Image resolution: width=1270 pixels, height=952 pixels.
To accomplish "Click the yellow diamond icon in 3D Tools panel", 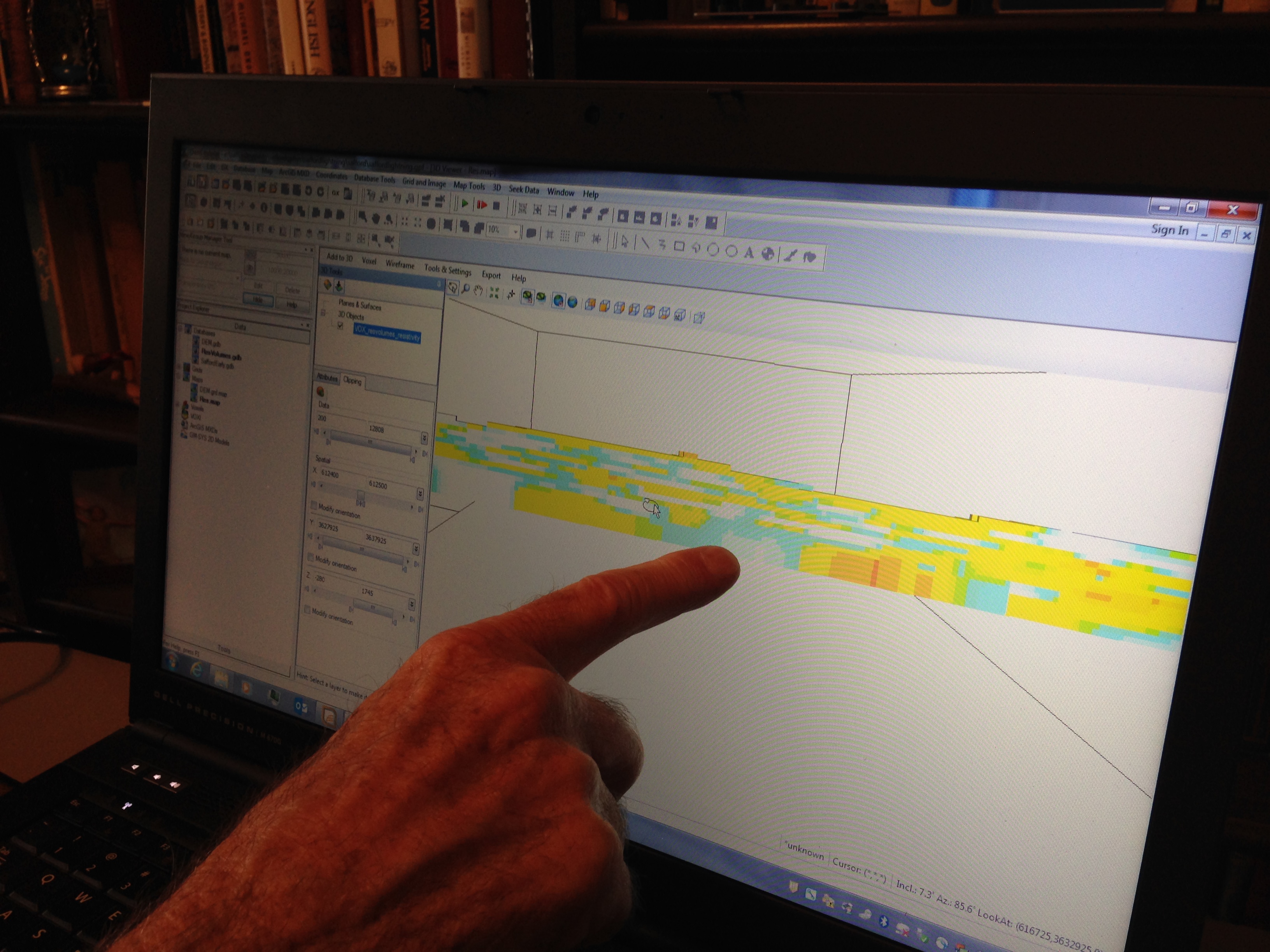I will pyautogui.click(x=327, y=284).
